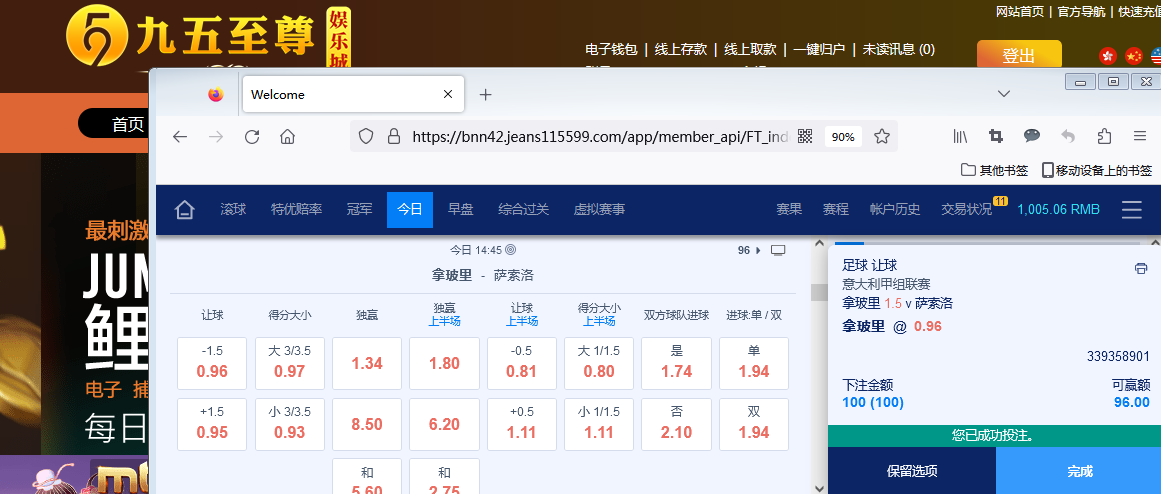The image size is (1161, 494).
Task: Switch to the 早盘 tab
Action: click(x=460, y=210)
